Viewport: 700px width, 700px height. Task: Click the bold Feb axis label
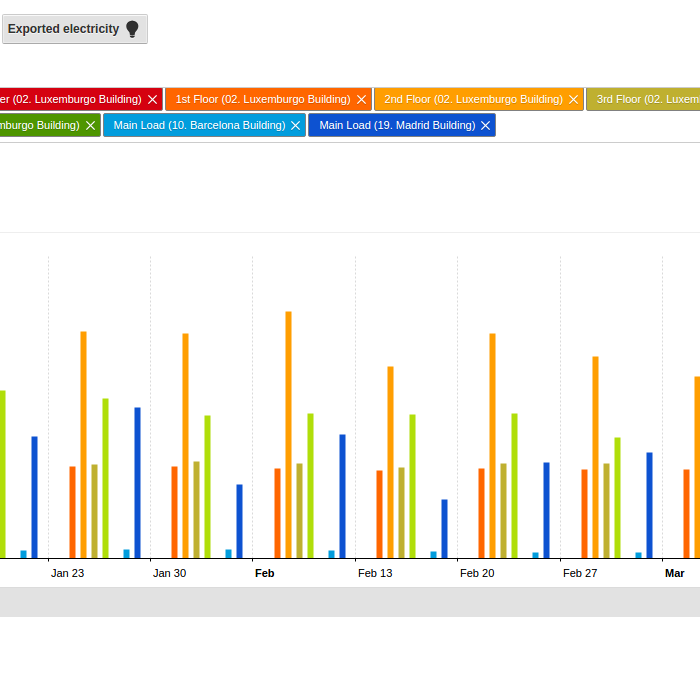(x=264, y=573)
